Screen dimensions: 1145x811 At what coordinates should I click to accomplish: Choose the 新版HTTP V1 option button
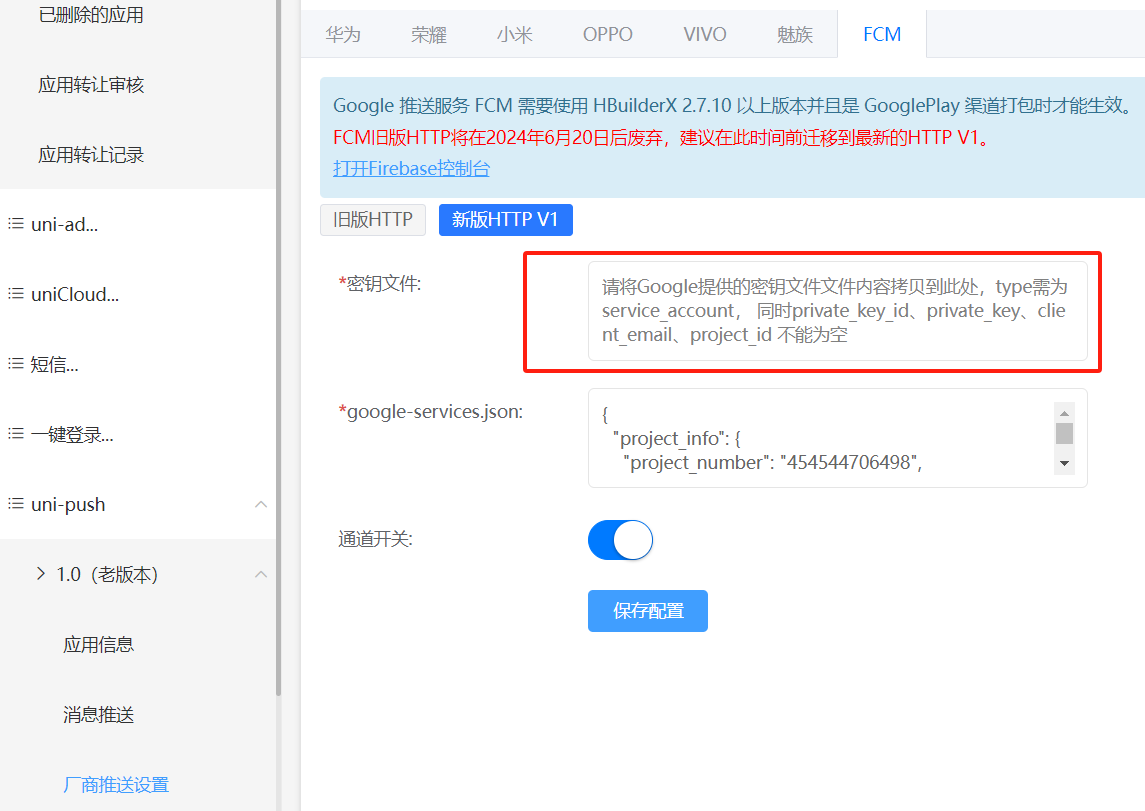pyautogui.click(x=505, y=220)
